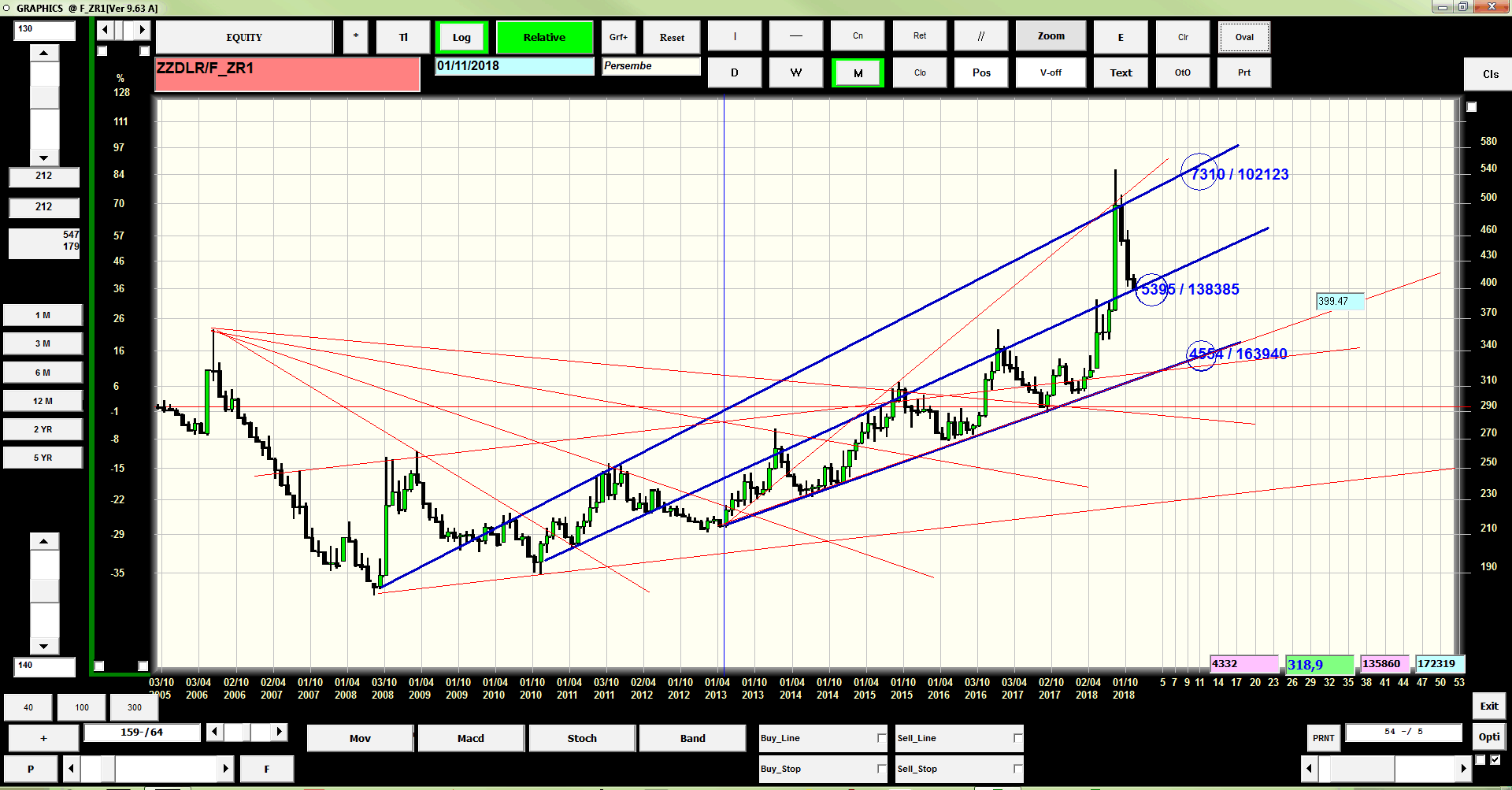1512x790 pixels.
Task: Switch to the D daily period
Action: (735, 72)
